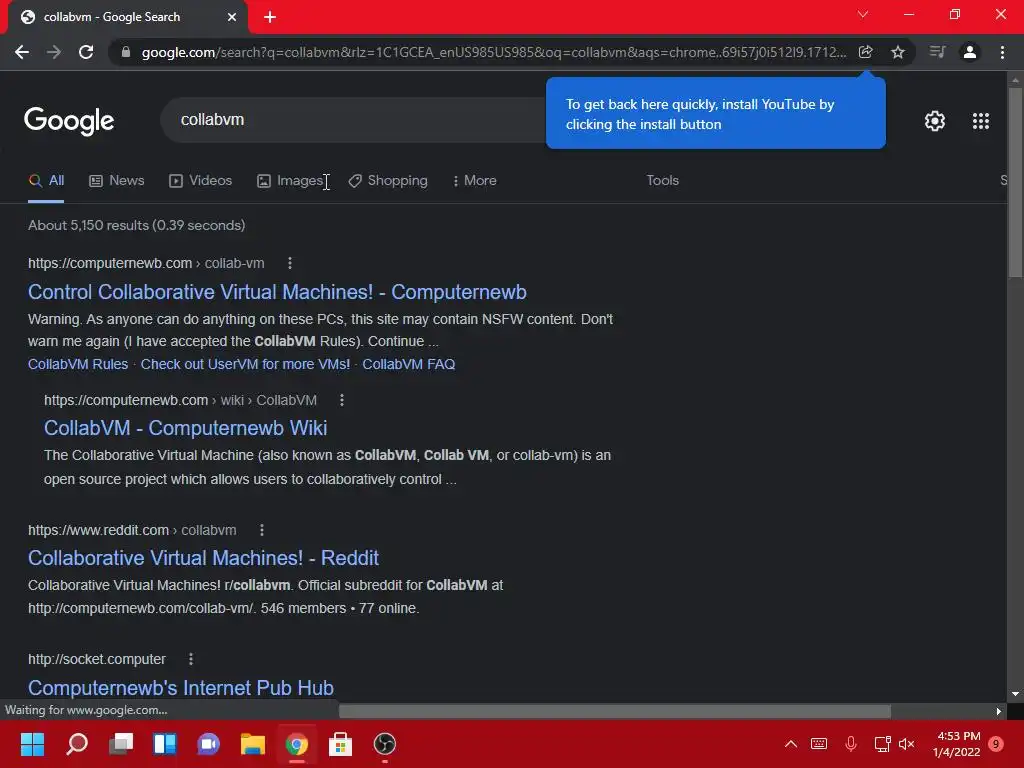Open the CollabVM Rules sitelink
Screen dimensions: 1024x768
pyautogui.click(x=78, y=364)
